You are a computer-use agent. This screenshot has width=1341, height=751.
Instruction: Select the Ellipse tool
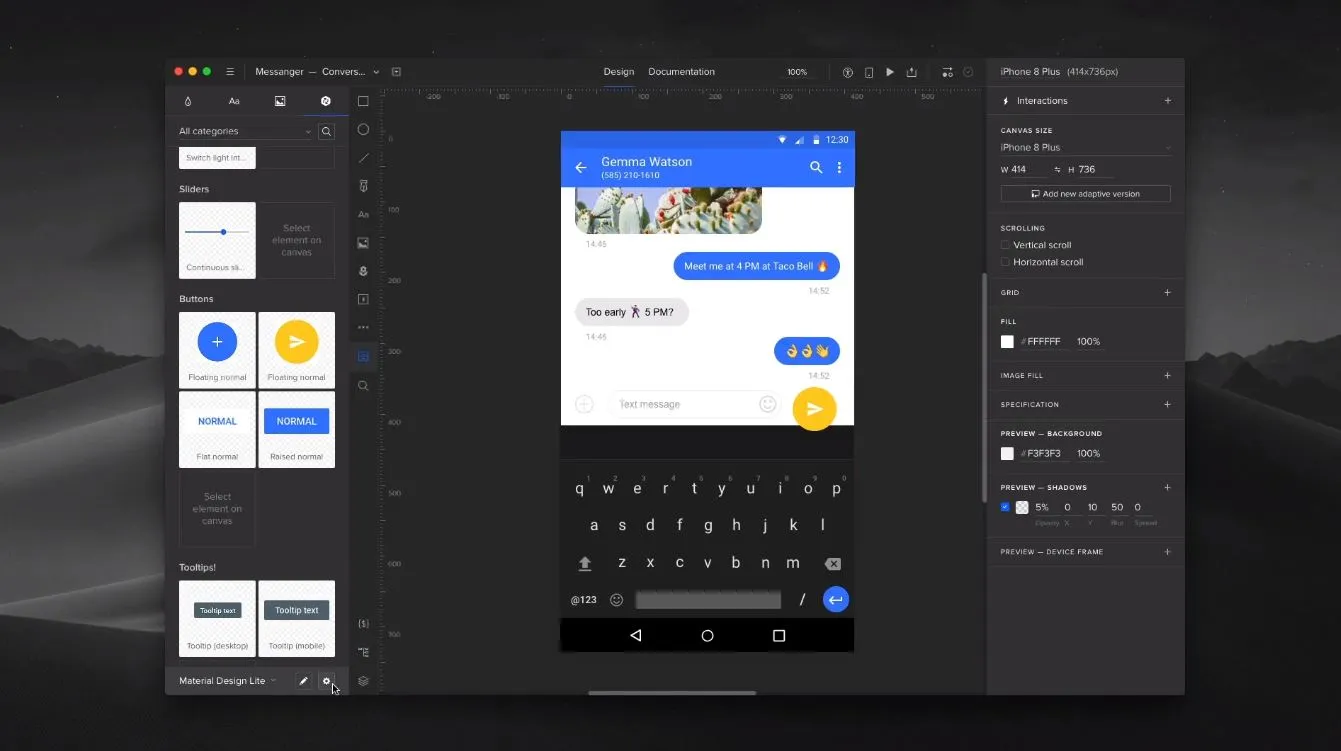(x=363, y=129)
